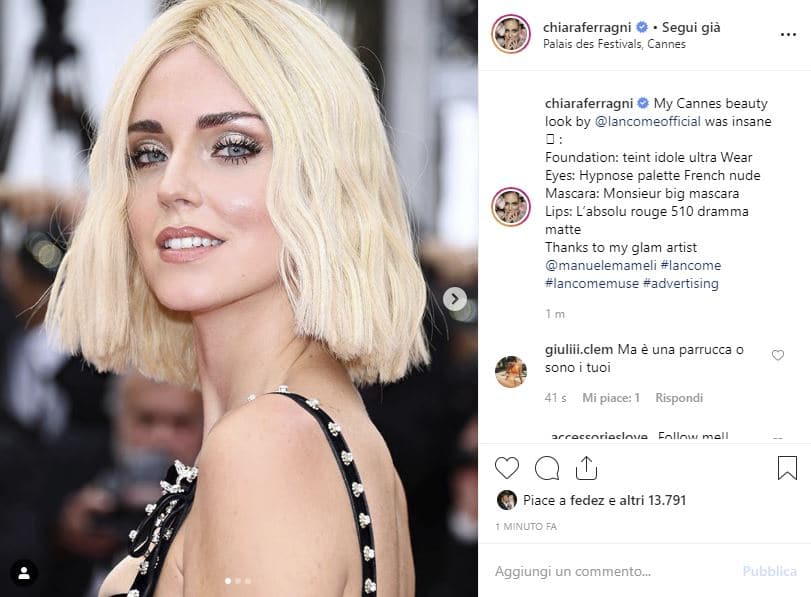The height and width of the screenshot is (597, 811).
Task: Show tagged people on the photo
Action: (24, 573)
